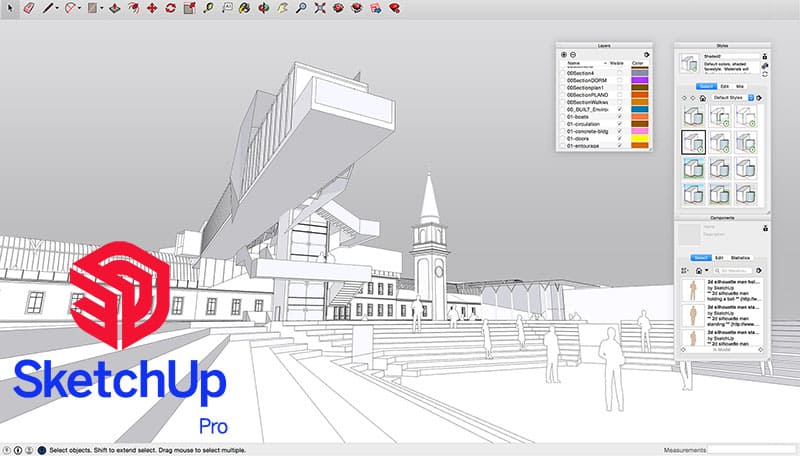The image size is (800, 456).
Task: Choose the Pan hand tool
Action: pos(282,8)
